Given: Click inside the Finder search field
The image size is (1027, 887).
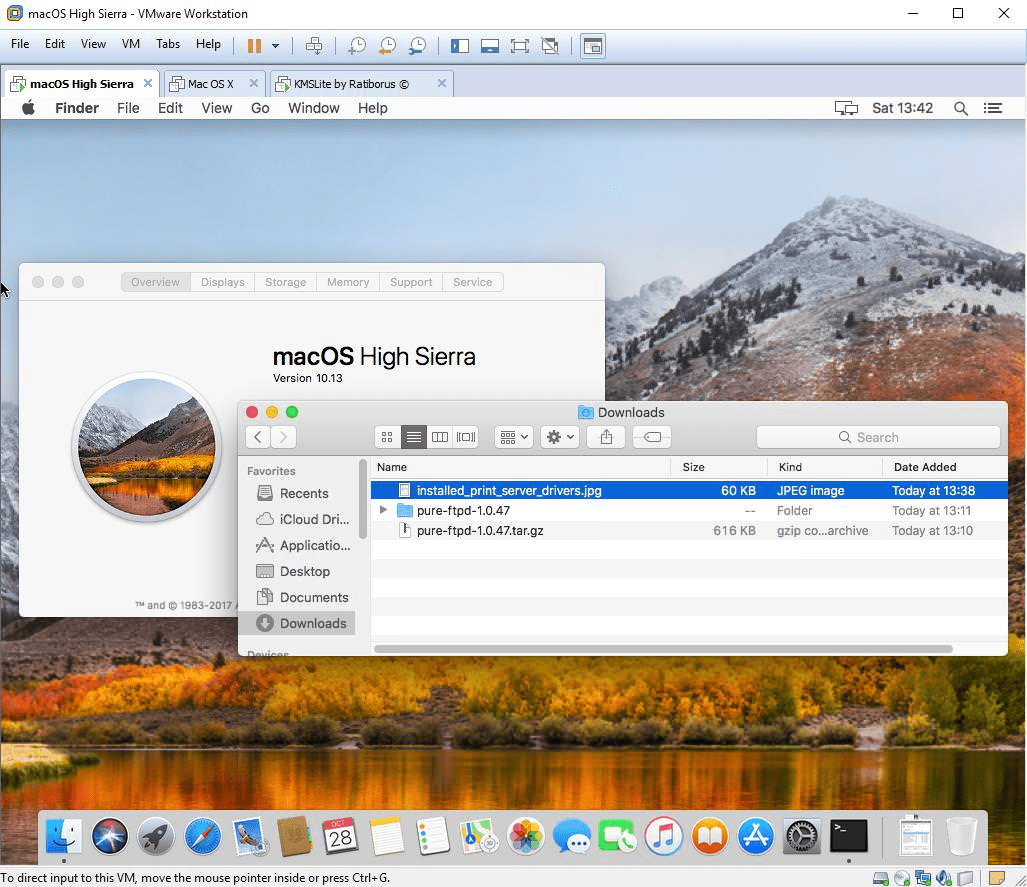Looking at the screenshot, I should [x=877, y=436].
